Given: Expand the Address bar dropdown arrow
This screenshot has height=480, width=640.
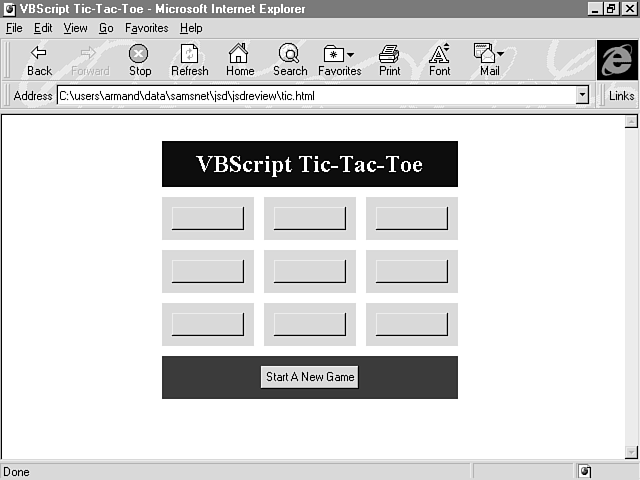Looking at the screenshot, I should tap(582, 95).
